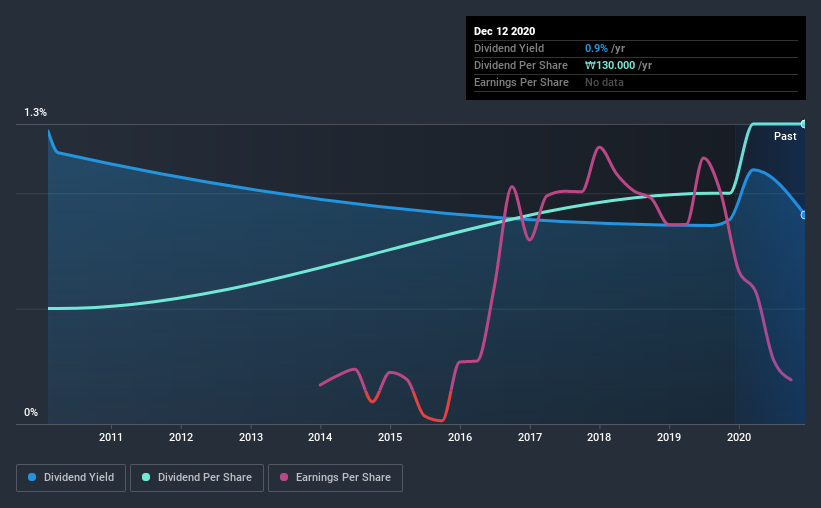Click the 0% y-axis label
Screen dimensions: 821x508
pyautogui.click(x=31, y=412)
